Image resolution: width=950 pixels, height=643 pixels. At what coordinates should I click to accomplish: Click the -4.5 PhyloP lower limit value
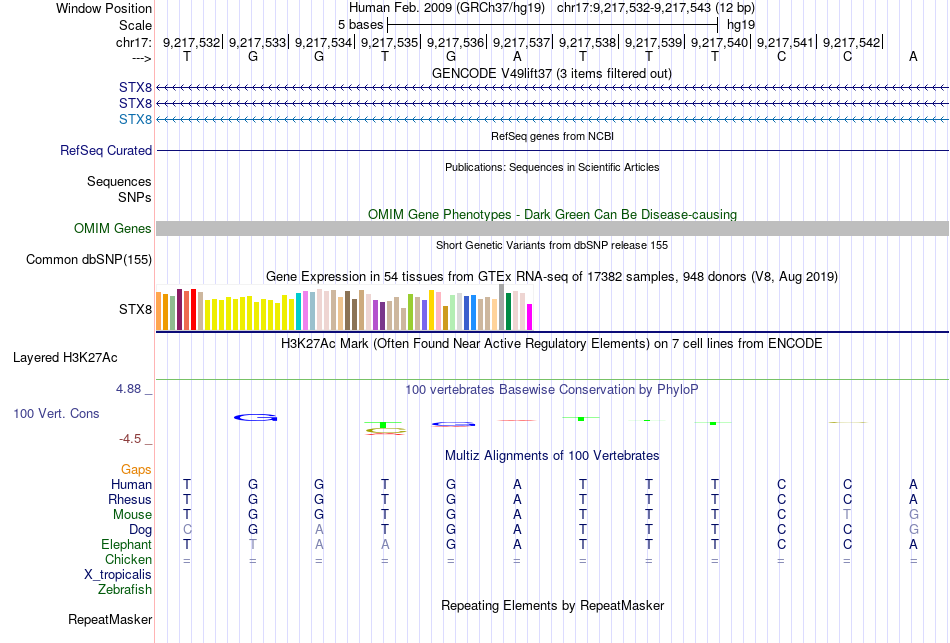[130, 439]
